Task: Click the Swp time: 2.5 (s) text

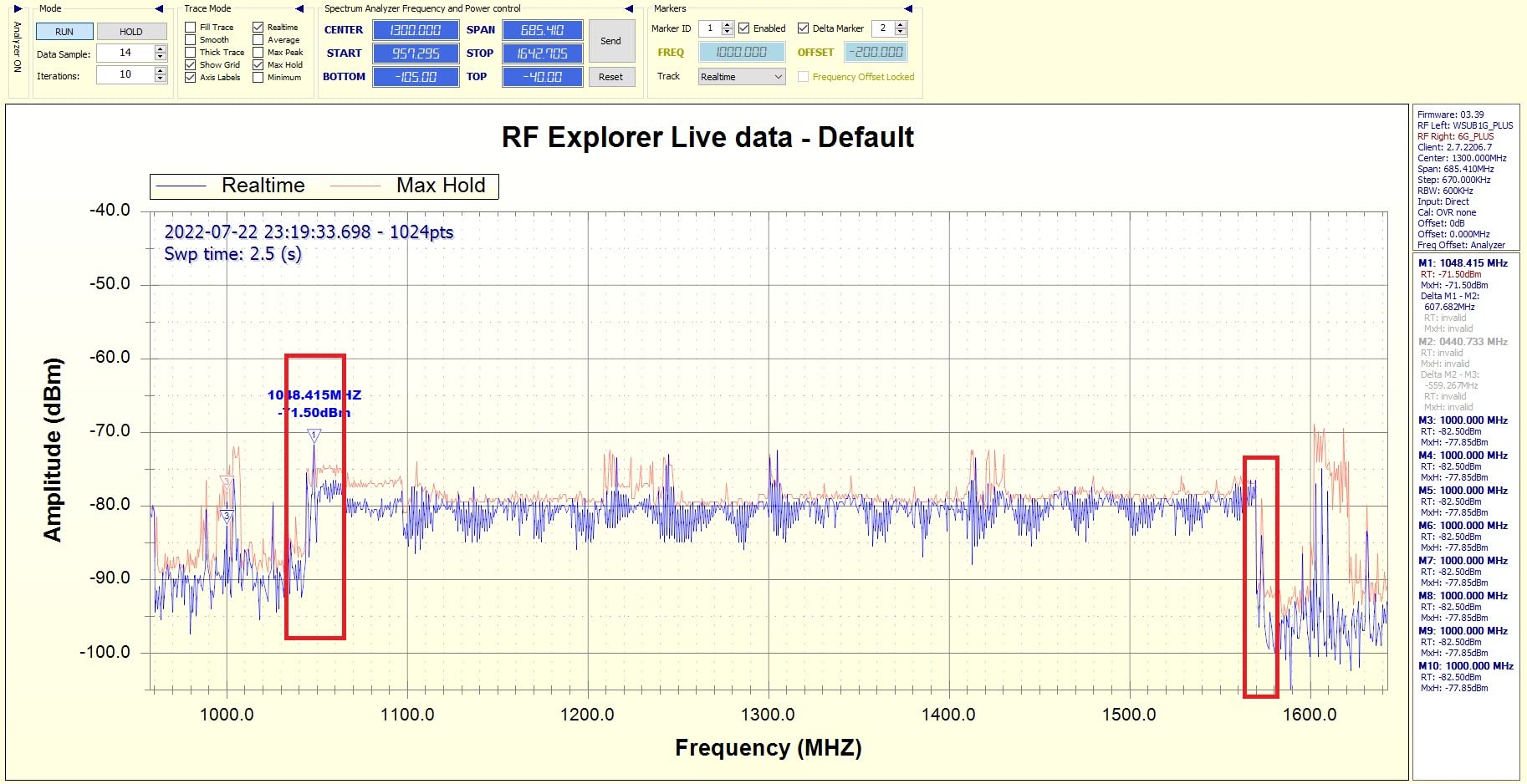Action: click(x=232, y=254)
